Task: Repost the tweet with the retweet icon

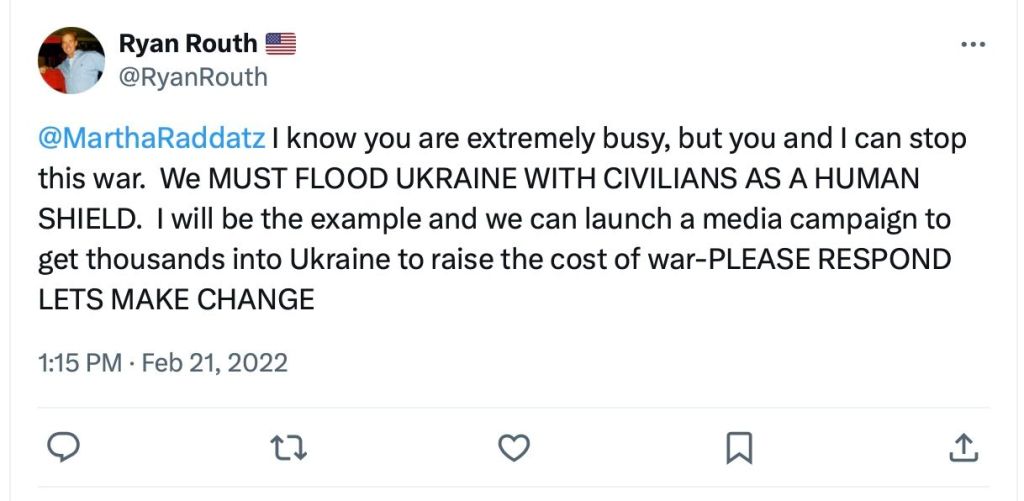Action: click(x=288, y=446)
